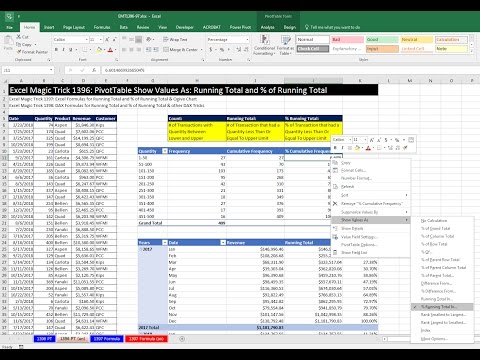
Task: Open the font size dropdown in ribbon
Action: click(x=100, y=39)
